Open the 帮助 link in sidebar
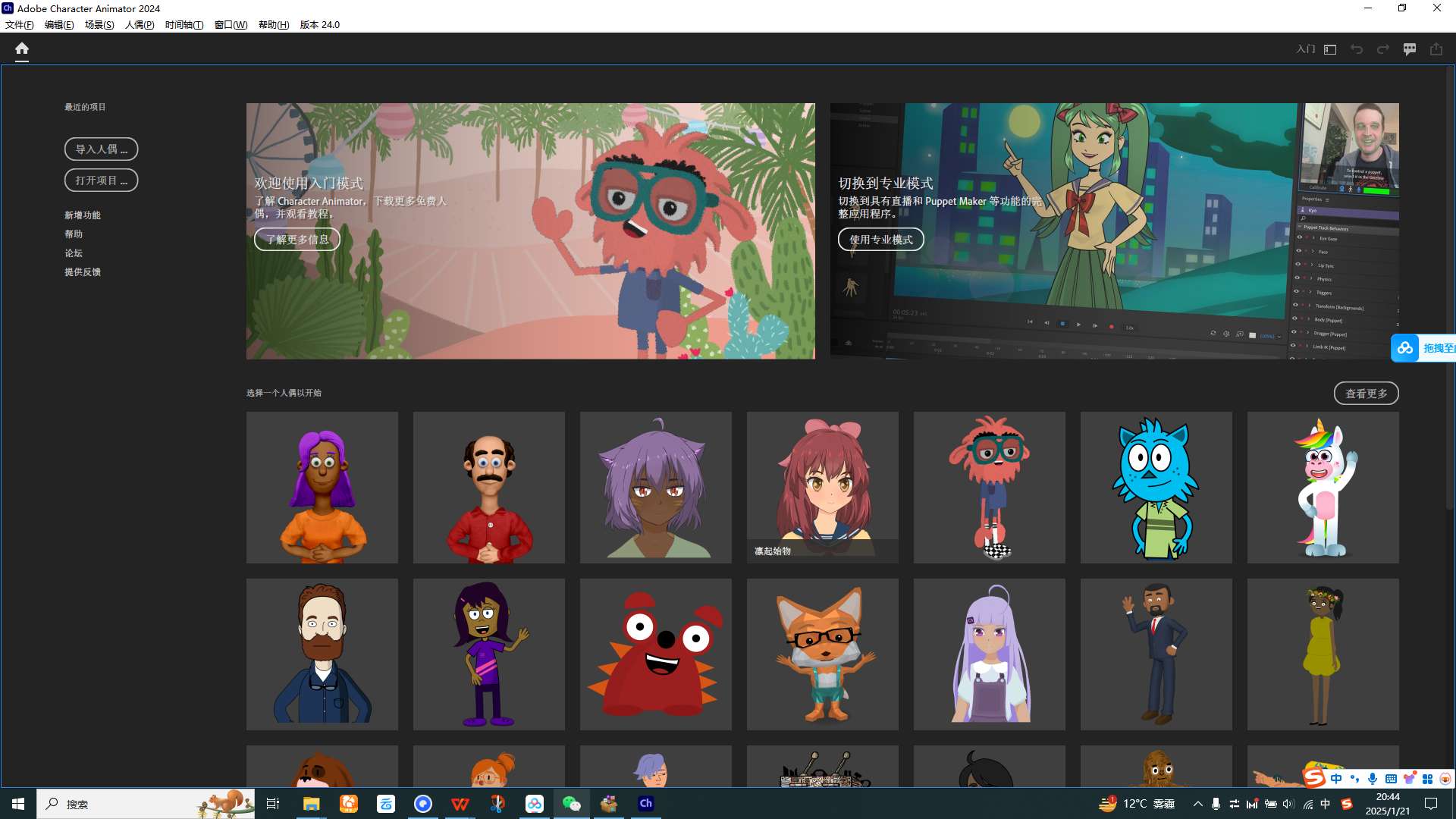The width and height of the screenshot is (1456, 819). 74,234
